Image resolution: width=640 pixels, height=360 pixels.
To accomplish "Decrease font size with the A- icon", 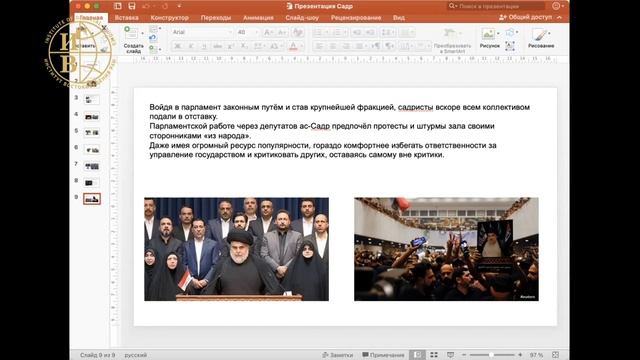I will (282, 32).
